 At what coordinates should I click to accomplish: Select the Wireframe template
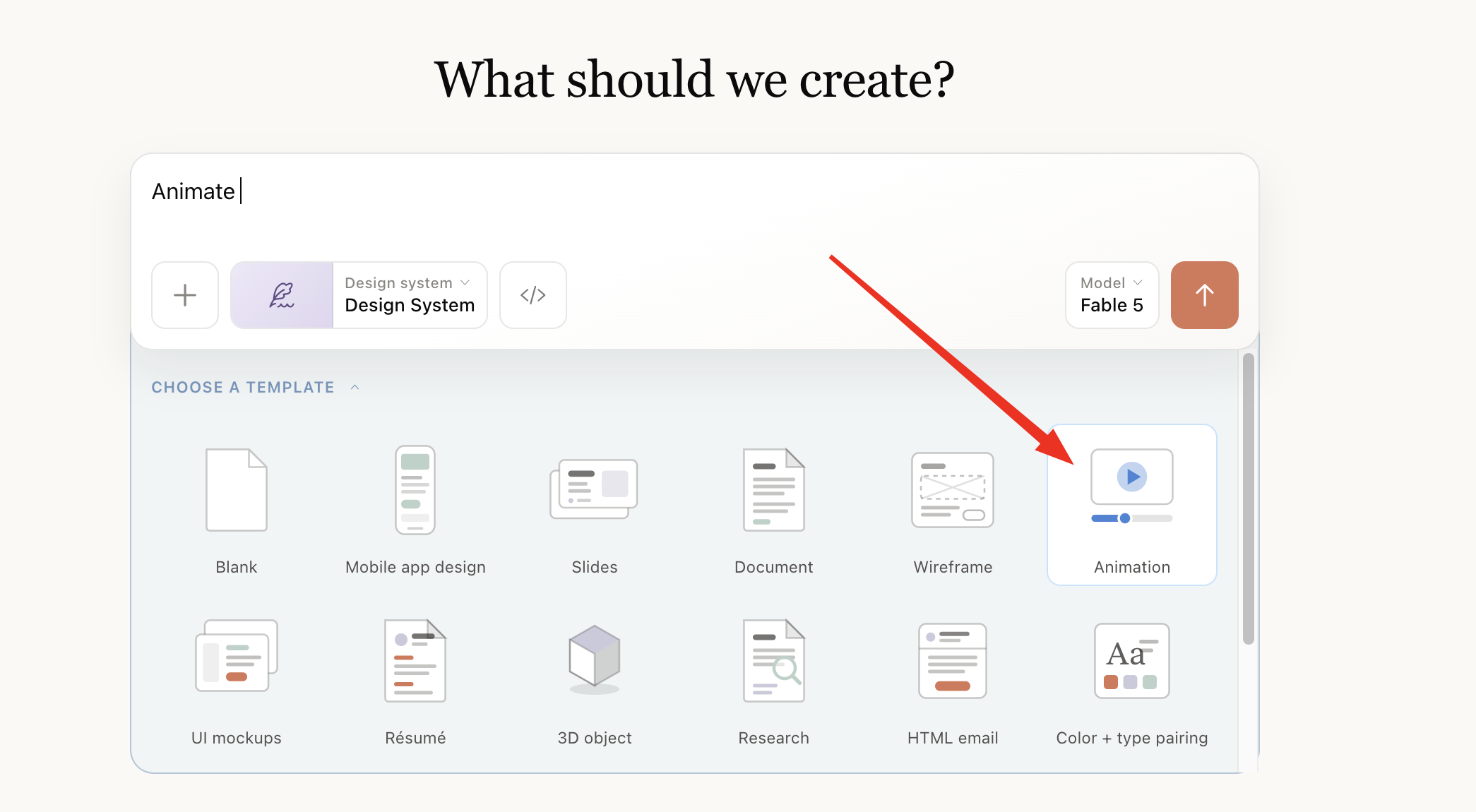coord(953,510)
